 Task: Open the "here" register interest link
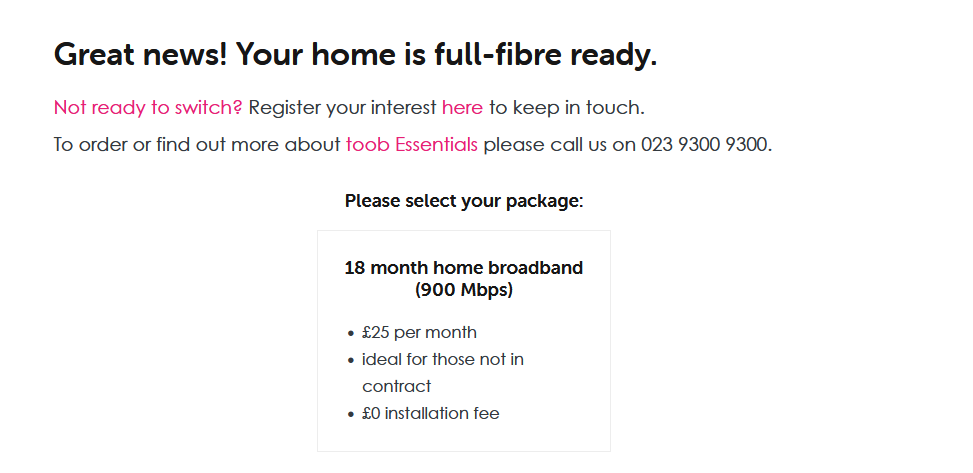(x=462, y=107)
